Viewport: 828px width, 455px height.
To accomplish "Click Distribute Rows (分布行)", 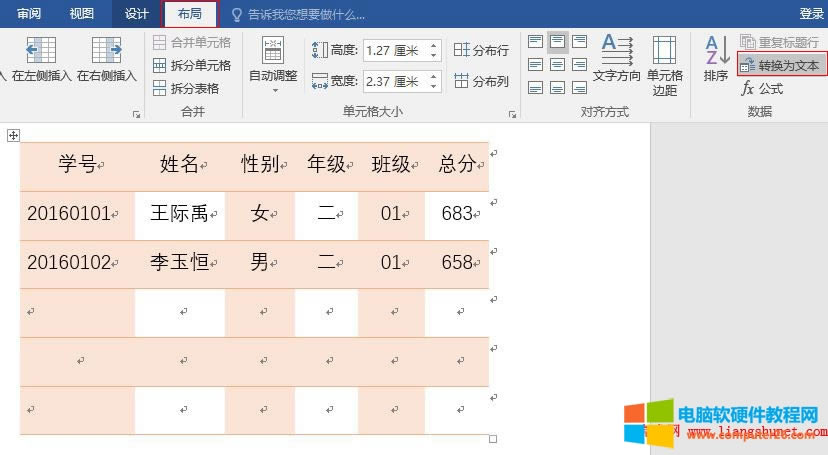I will (x=481, y=50).
